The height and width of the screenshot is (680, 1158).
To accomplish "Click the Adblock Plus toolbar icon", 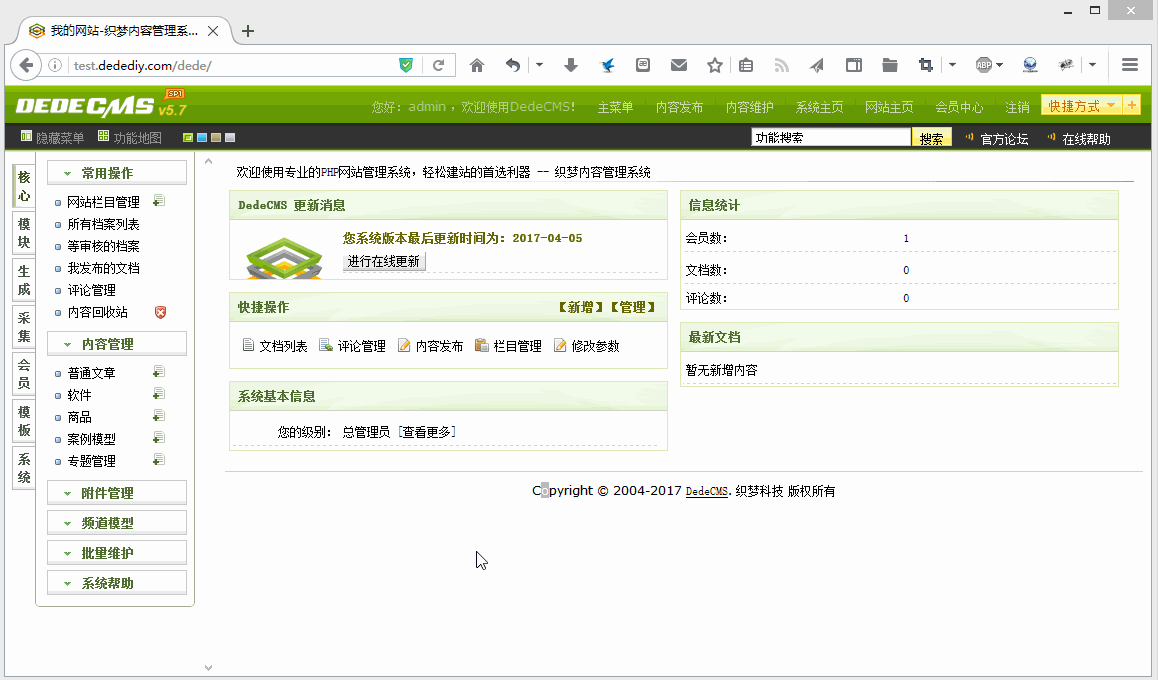I will click(x=984, y=65).
